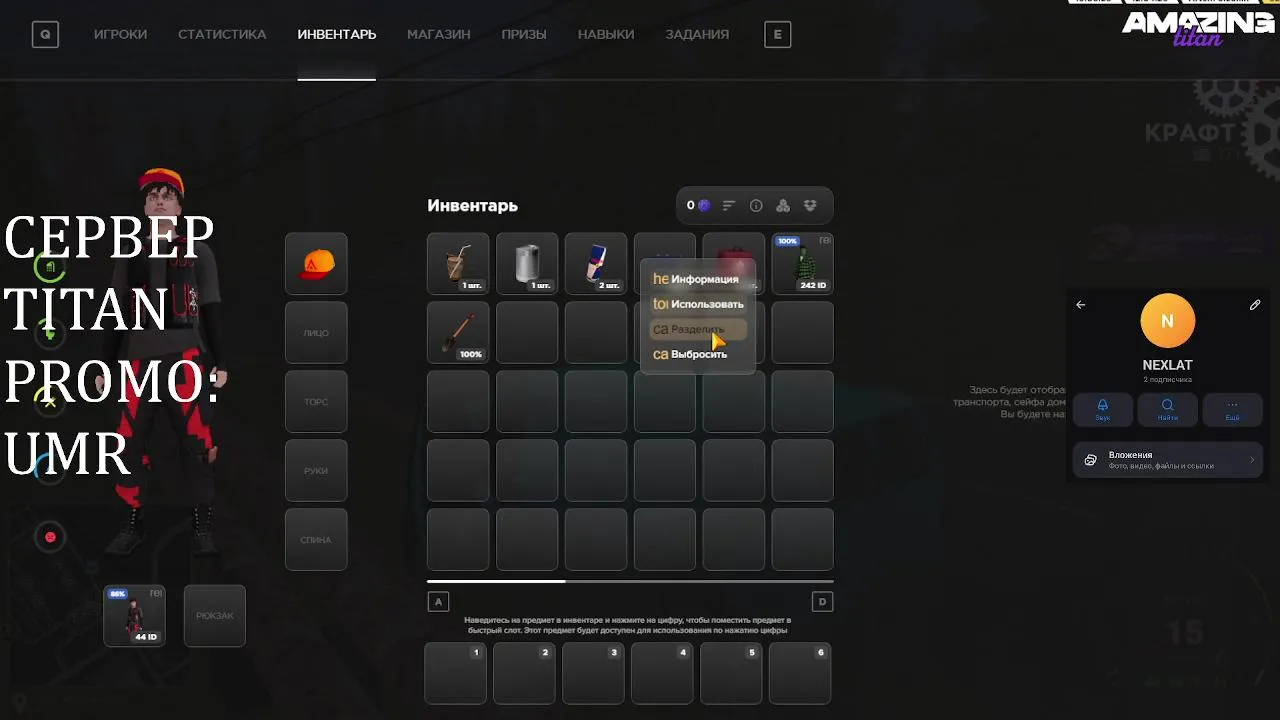Click quick slot 6
Image resolution: width=1280 pixels, height=720 pixels.
click(x=800, y=673)
